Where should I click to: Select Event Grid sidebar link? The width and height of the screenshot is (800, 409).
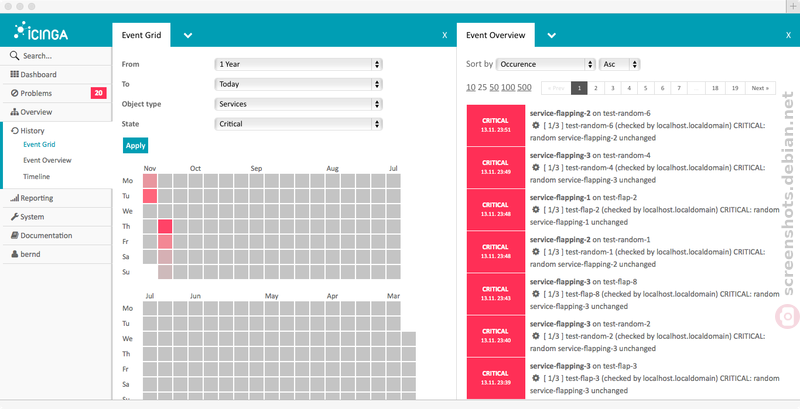point(39,144)
